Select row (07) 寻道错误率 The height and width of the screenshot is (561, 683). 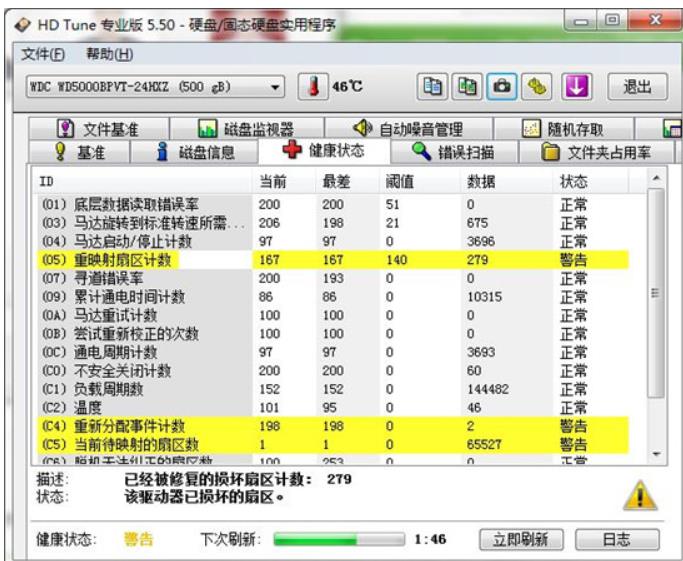click(x=333, y=278)
